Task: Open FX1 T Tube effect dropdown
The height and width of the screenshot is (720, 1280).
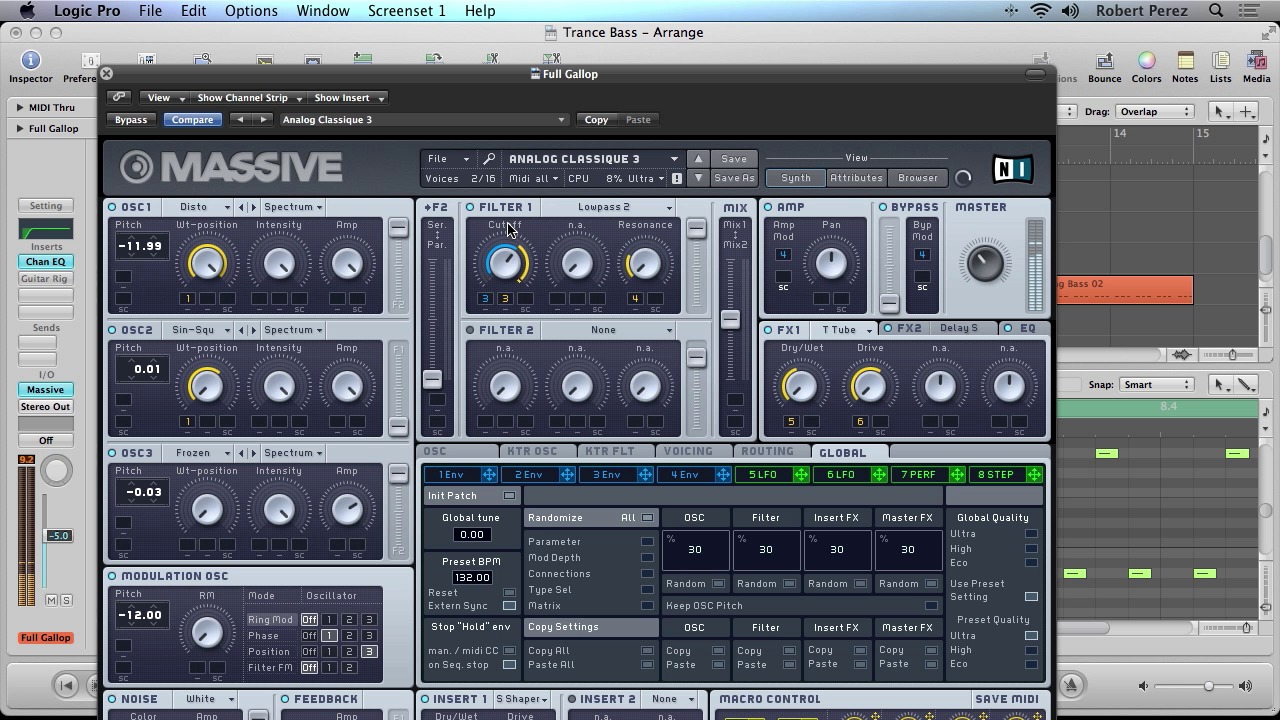Action: (846, 330)
